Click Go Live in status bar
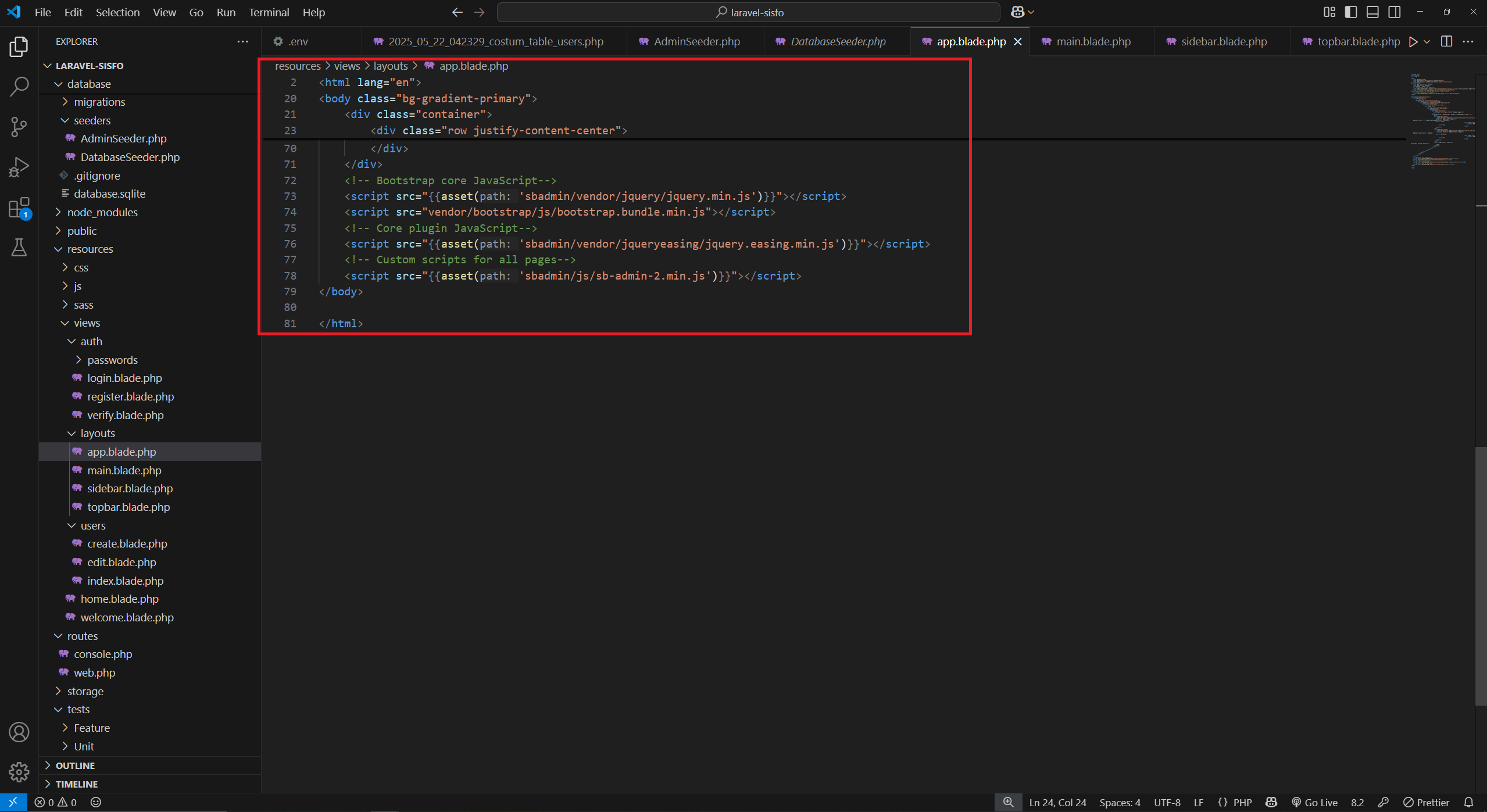The image size is (1487, 812). (x=1314, y=802)
